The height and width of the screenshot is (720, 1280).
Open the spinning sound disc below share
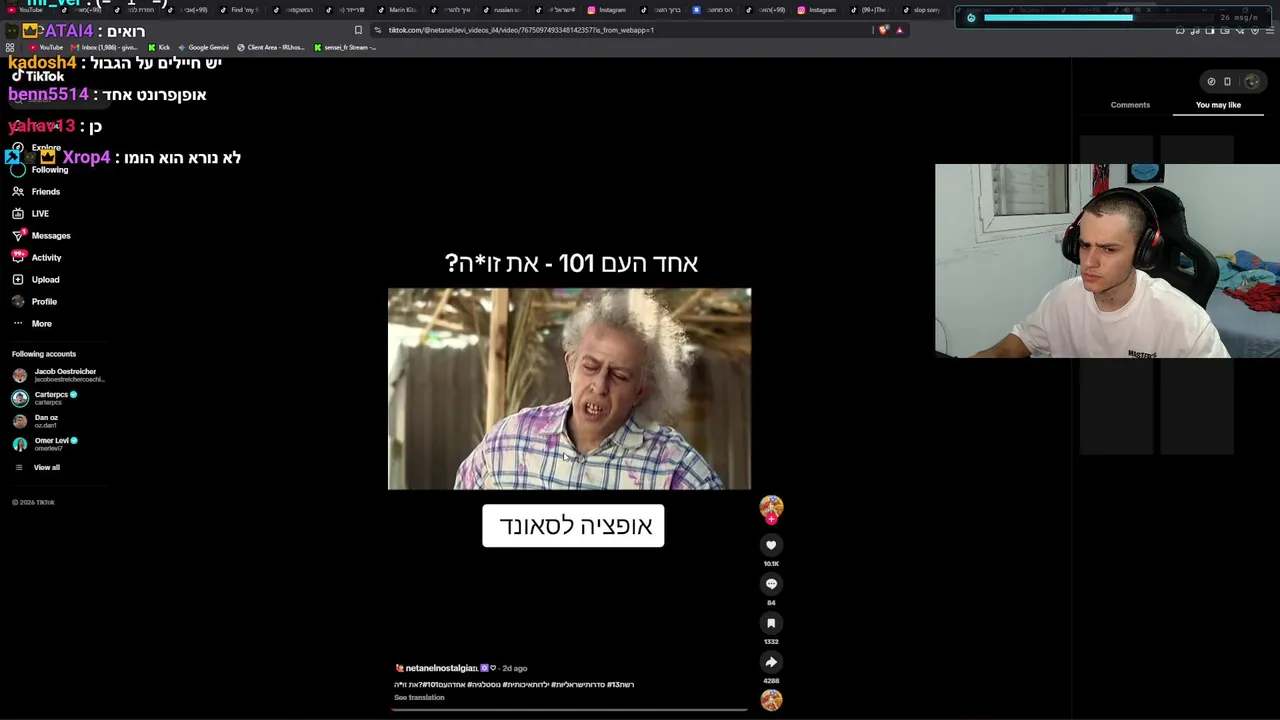tap(771, 700)
